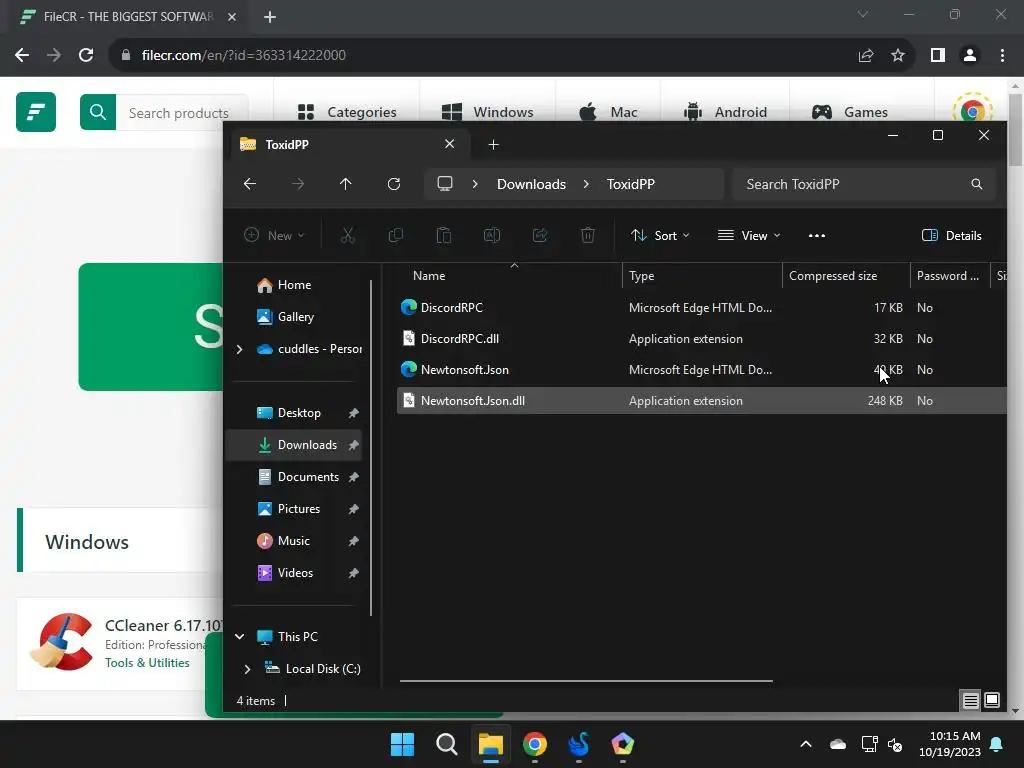Reload the FileCR page in Chrome
This screenshot has width=1024, height=768.
click(86, 56)
